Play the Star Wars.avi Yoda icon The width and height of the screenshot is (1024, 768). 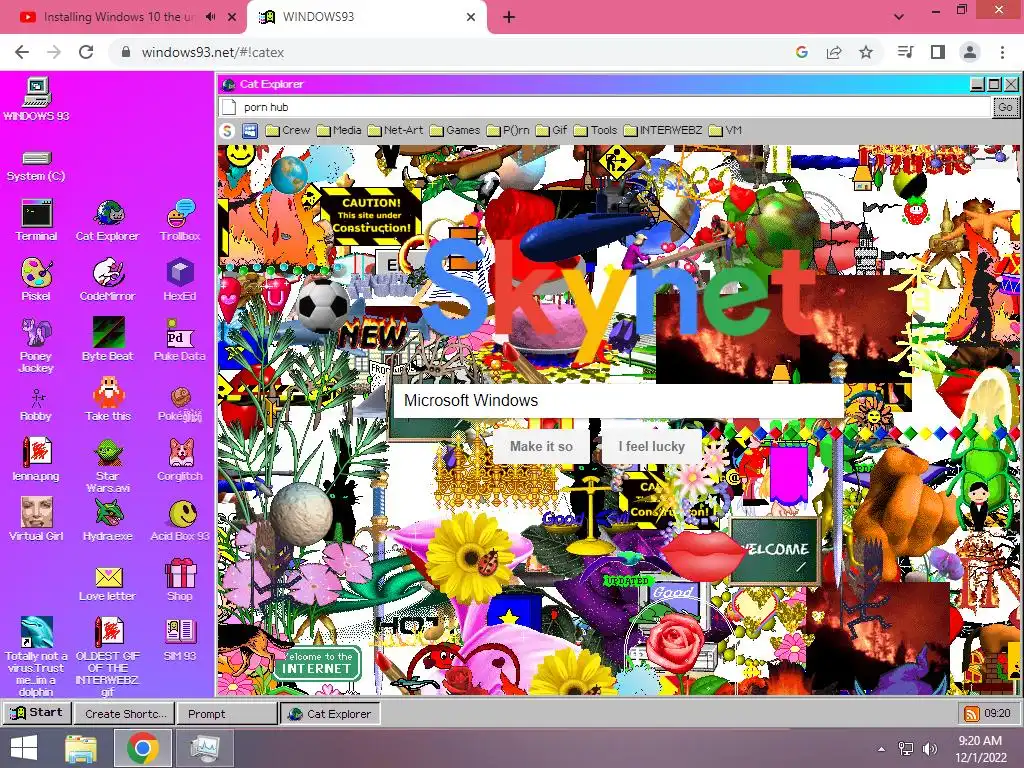(108, 465)
